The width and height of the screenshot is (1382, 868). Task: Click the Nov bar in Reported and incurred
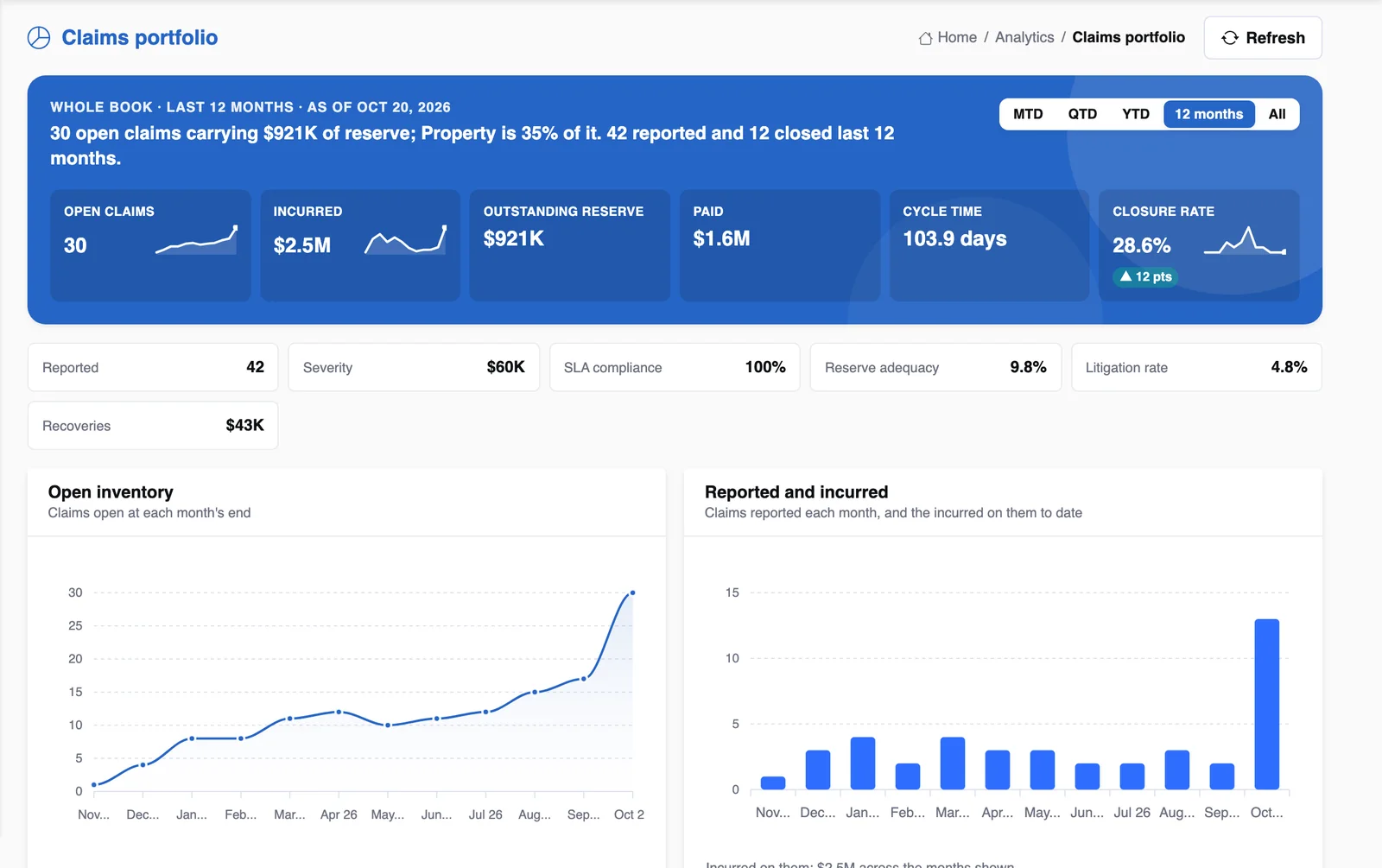773,783
